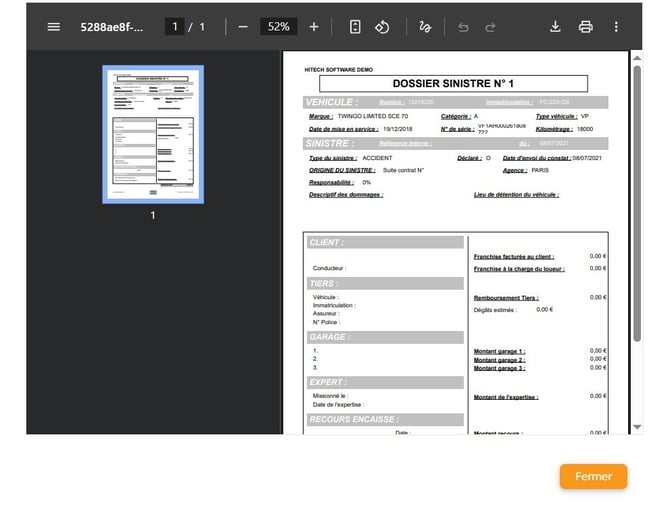Click the DOSSIER SINISTRE N° 1 heading
The image size is (670, 512).
pos(454,83)
